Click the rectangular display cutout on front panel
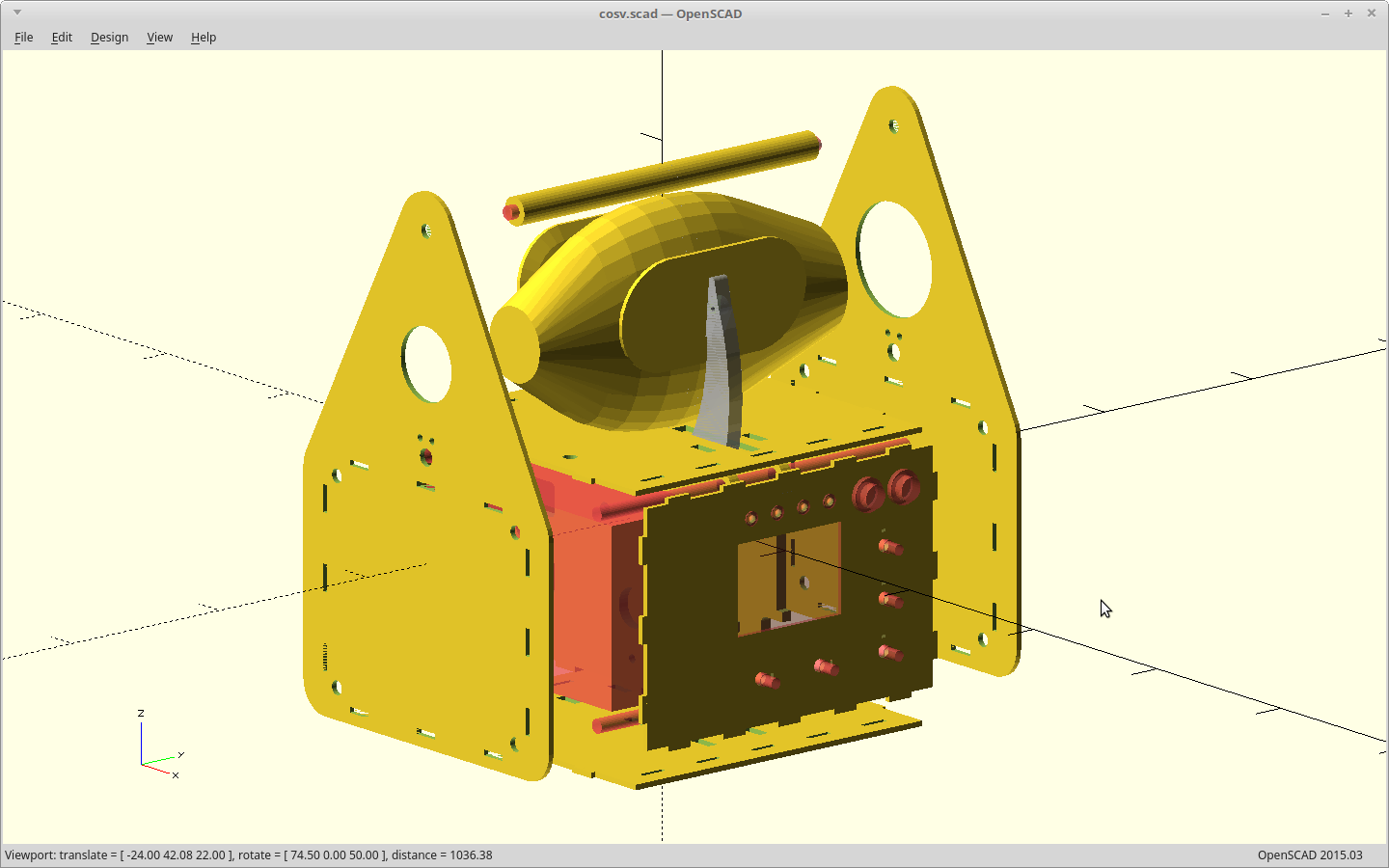This screenshot has height=868, width=1389. (789, 578)
